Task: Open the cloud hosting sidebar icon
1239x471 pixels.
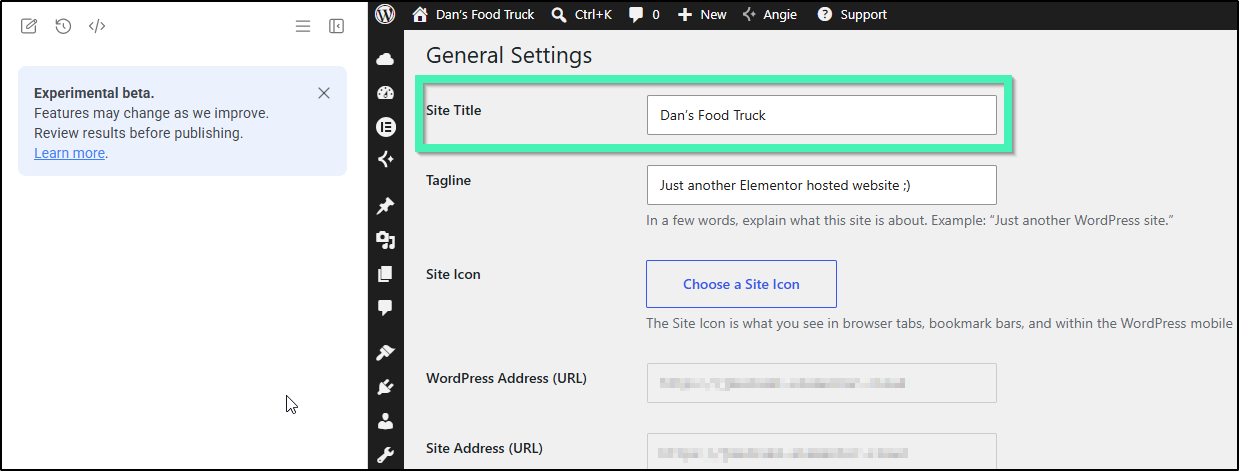Action: pyautogui.click(x=385, y=60)
